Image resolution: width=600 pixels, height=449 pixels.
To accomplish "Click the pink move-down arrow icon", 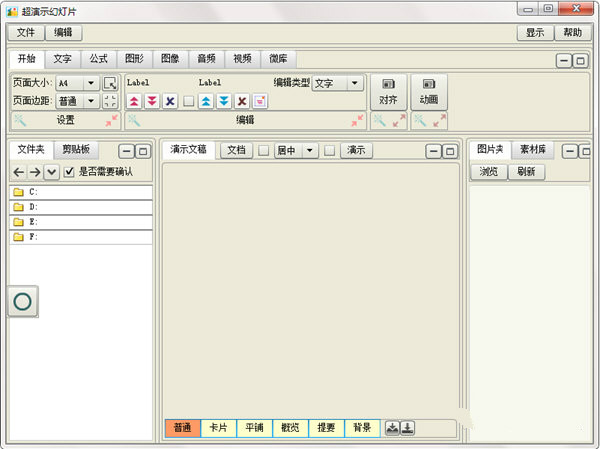I will click(152, 101).
